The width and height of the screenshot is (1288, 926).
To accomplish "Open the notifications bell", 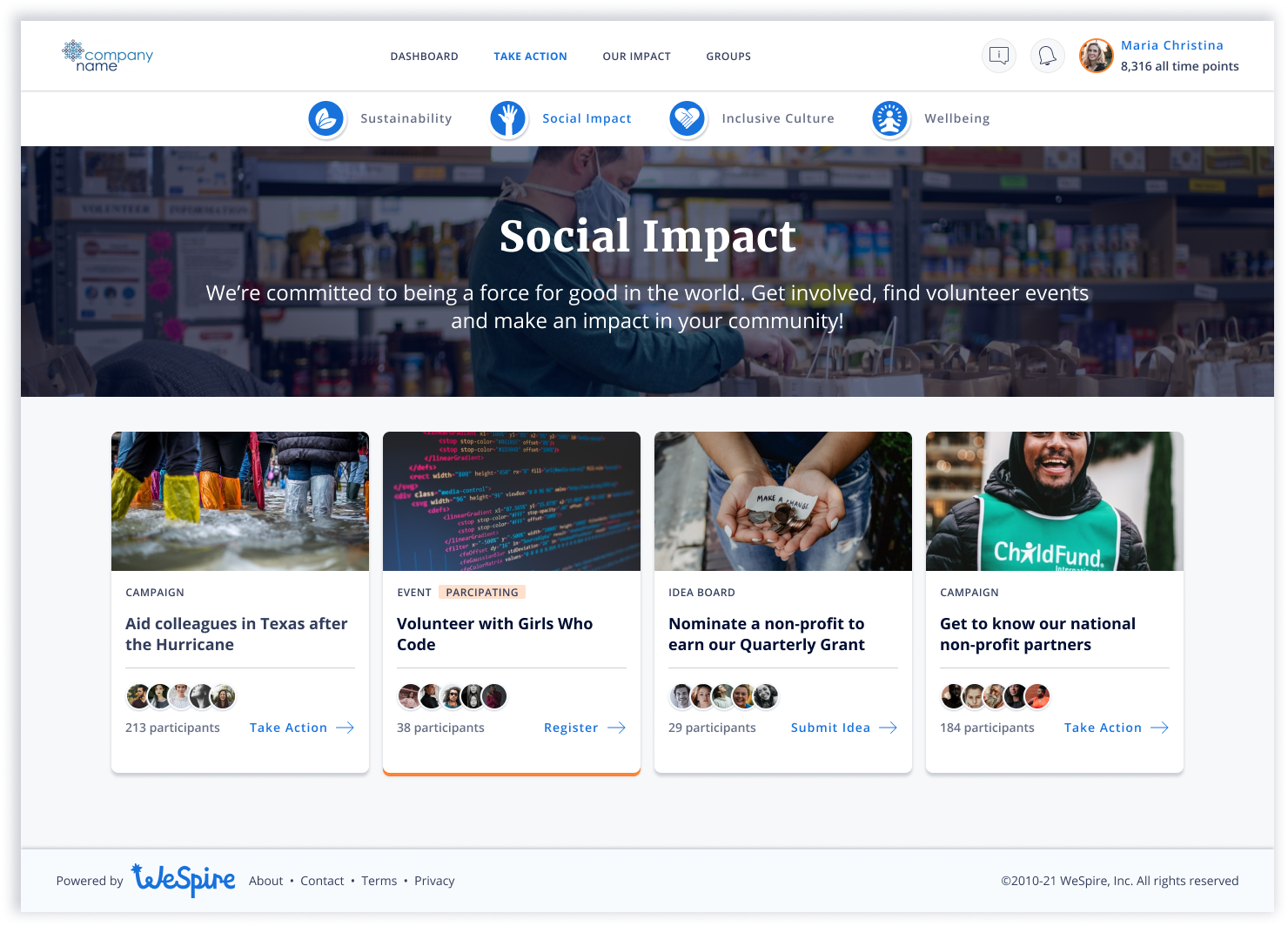I will [1047, 55].
